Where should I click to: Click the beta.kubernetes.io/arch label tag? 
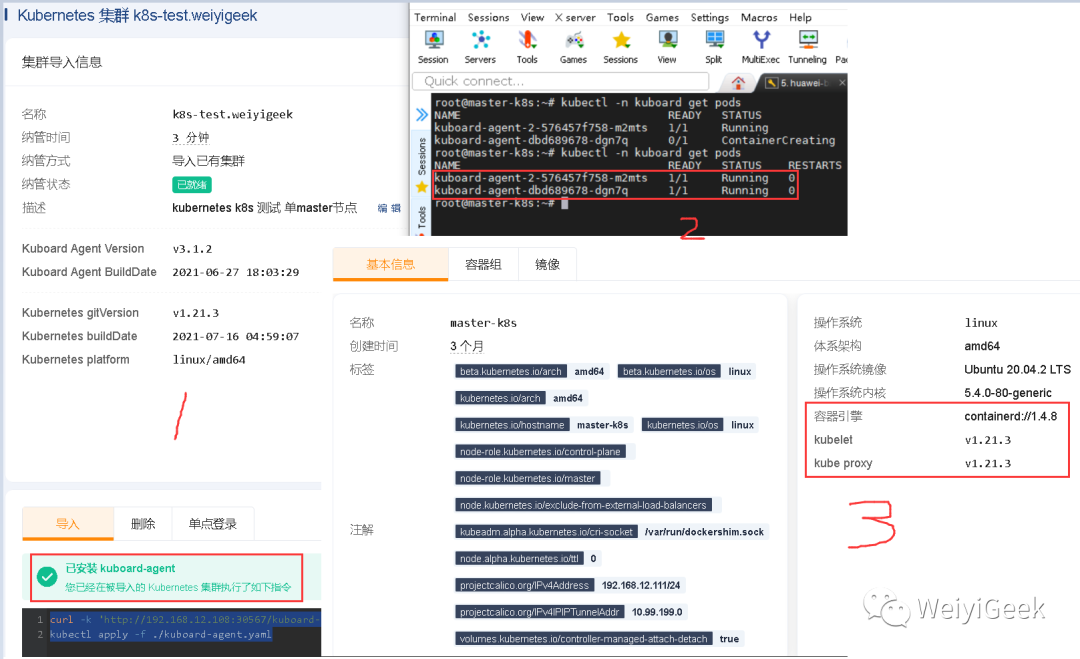(510, 371)
